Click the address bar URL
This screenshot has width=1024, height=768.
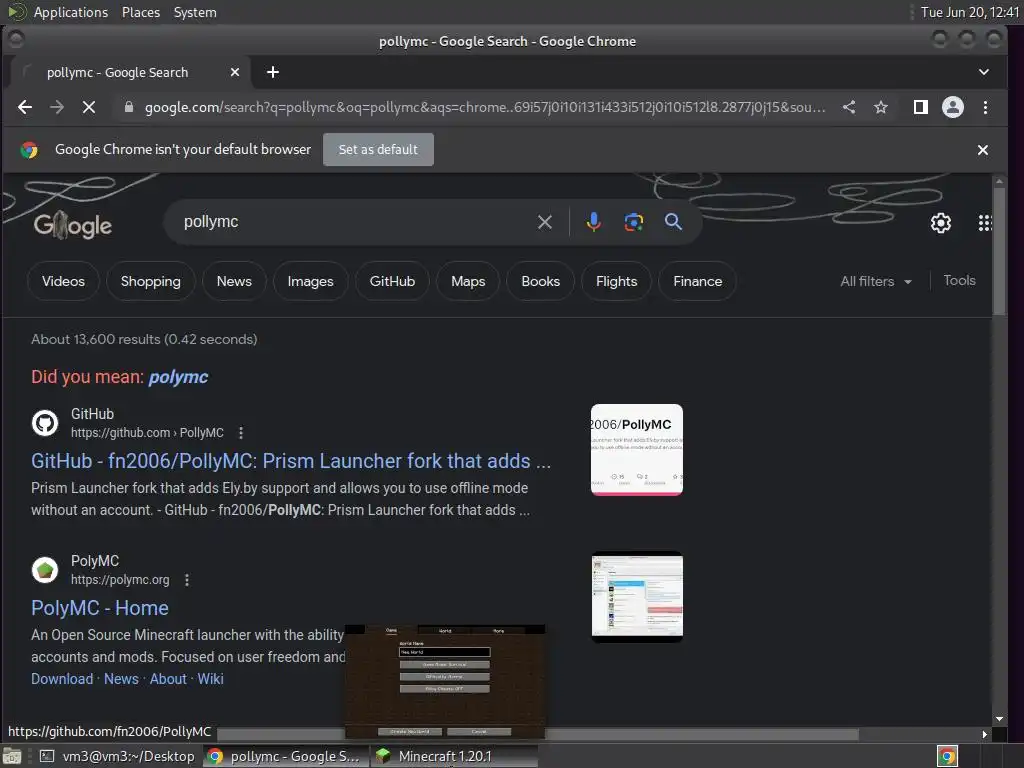pos(485,107)
